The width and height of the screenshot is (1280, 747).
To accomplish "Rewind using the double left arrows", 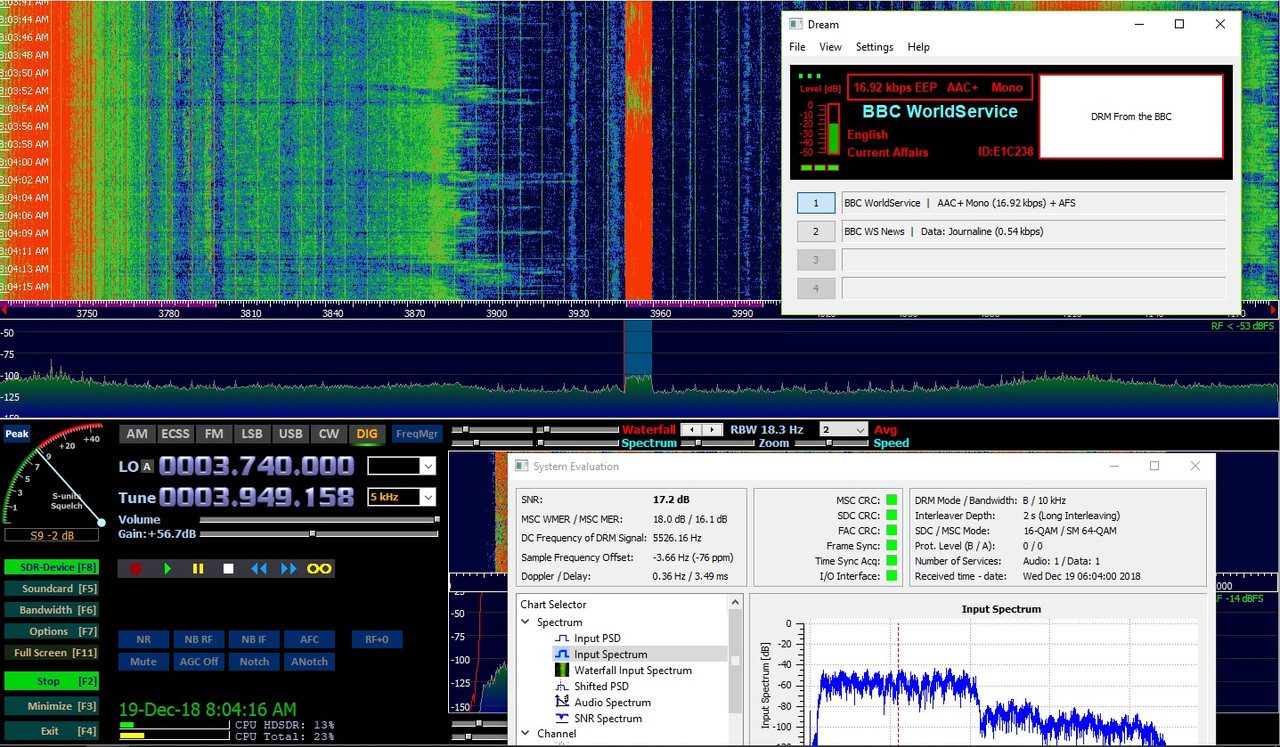I will 258,568.
